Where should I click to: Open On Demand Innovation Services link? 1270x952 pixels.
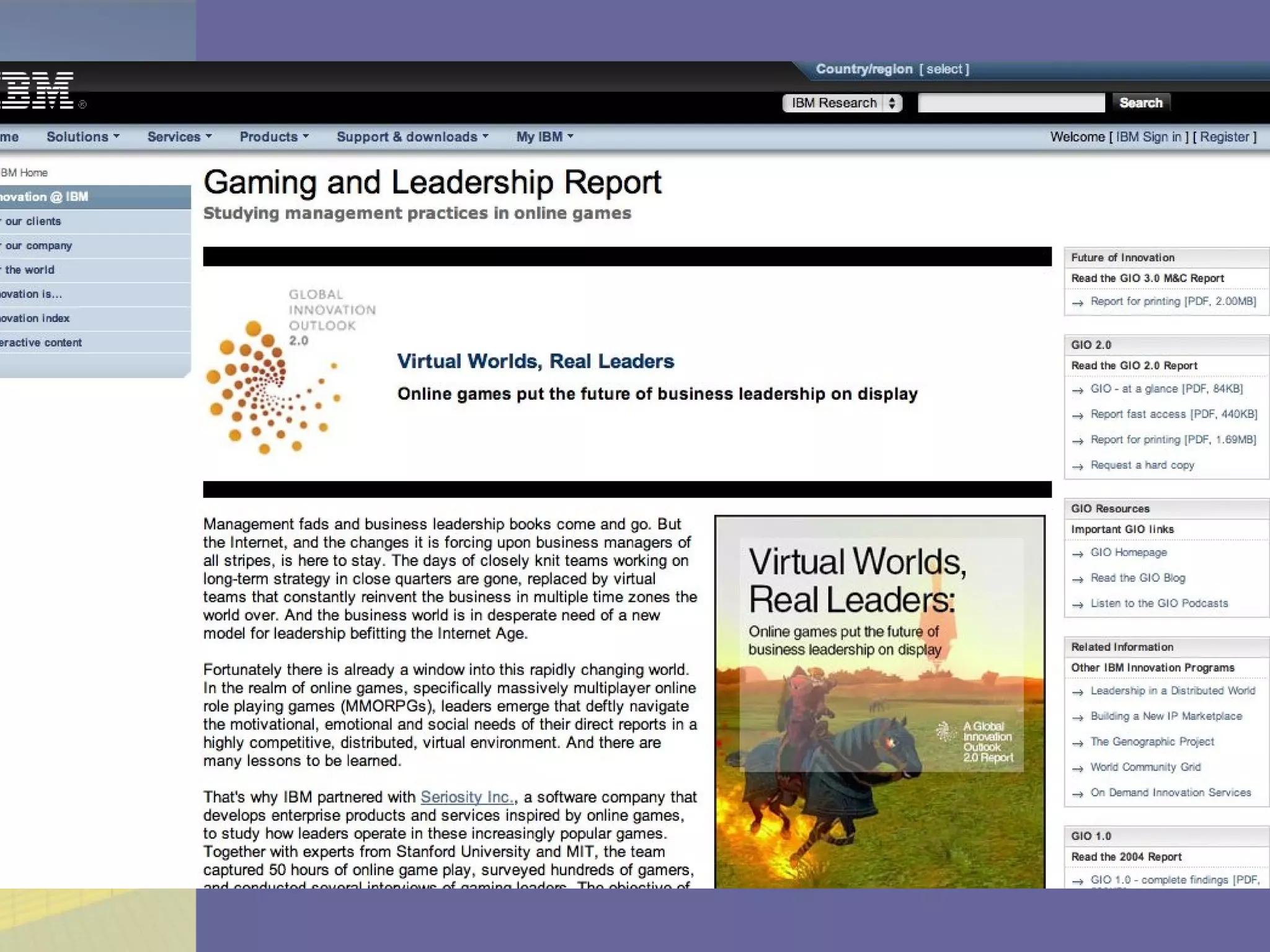[x=1171, y=792]
